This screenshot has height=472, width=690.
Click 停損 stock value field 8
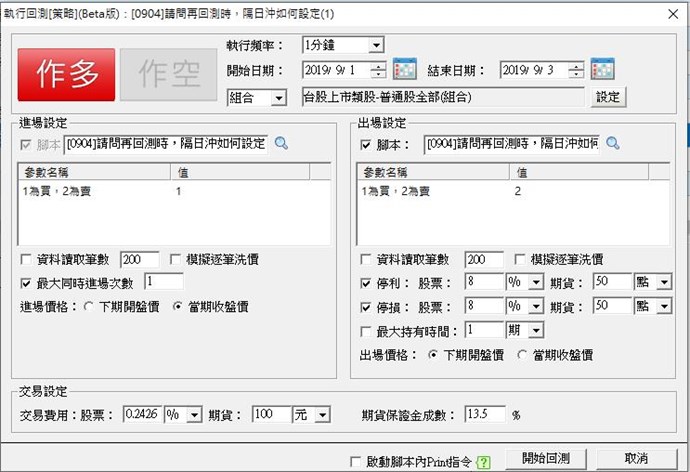(x=484, y=306)
